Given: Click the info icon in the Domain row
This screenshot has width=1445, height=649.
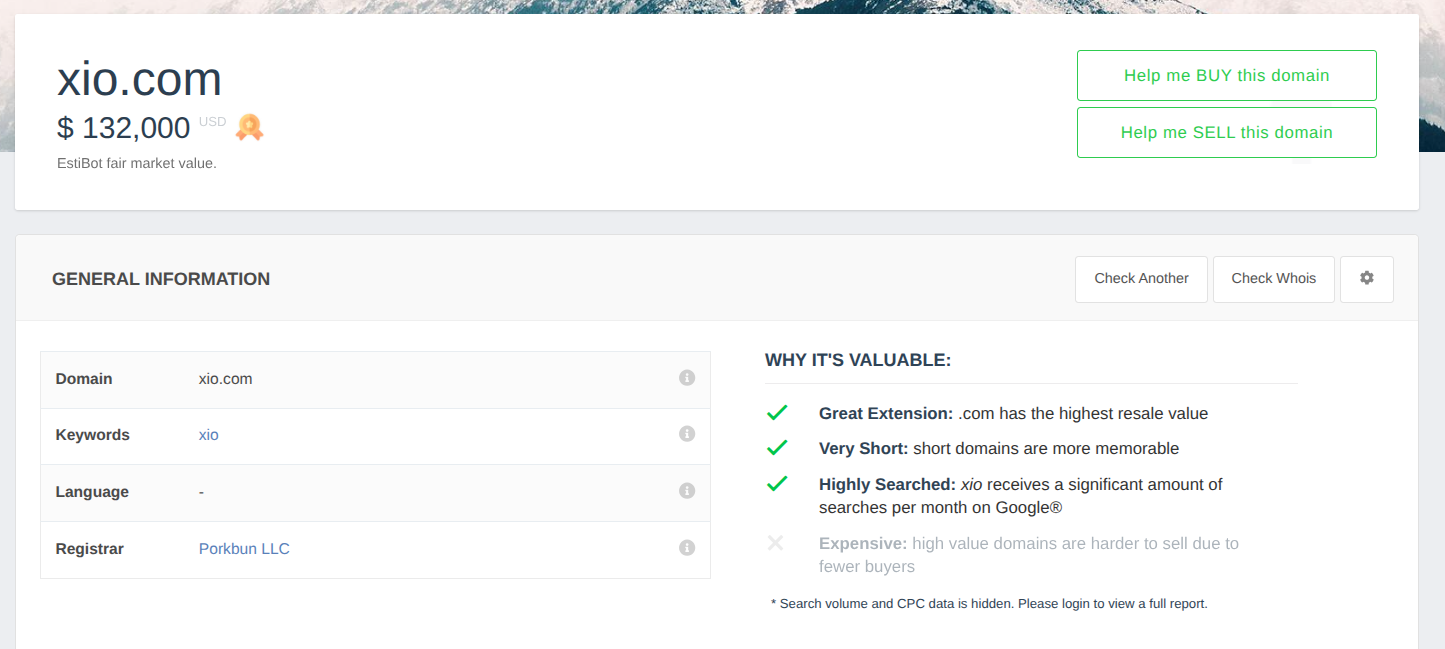Looking at the screenshot, I should [687, 378].
